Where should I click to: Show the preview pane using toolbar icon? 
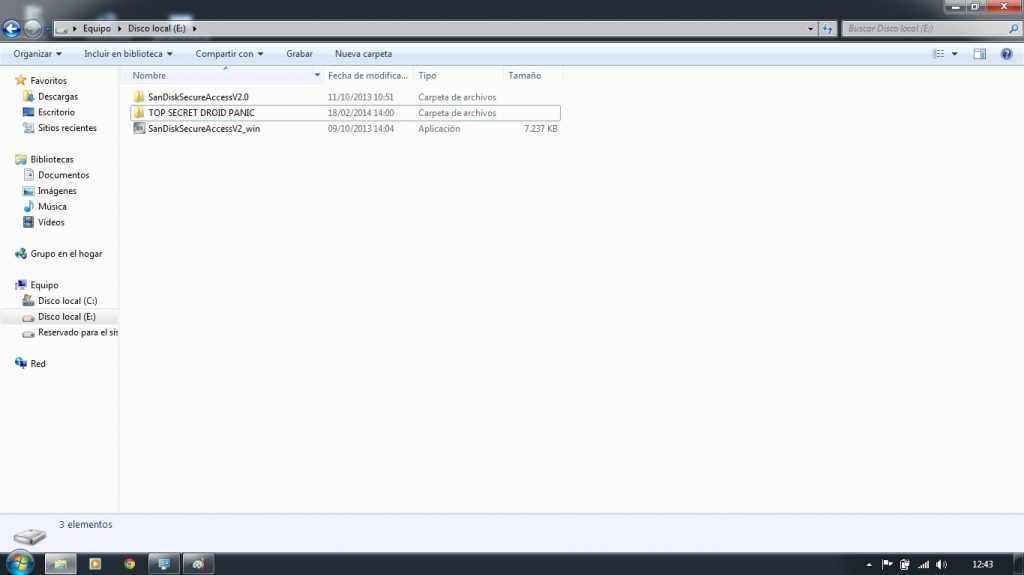click(x=980, y=54)
